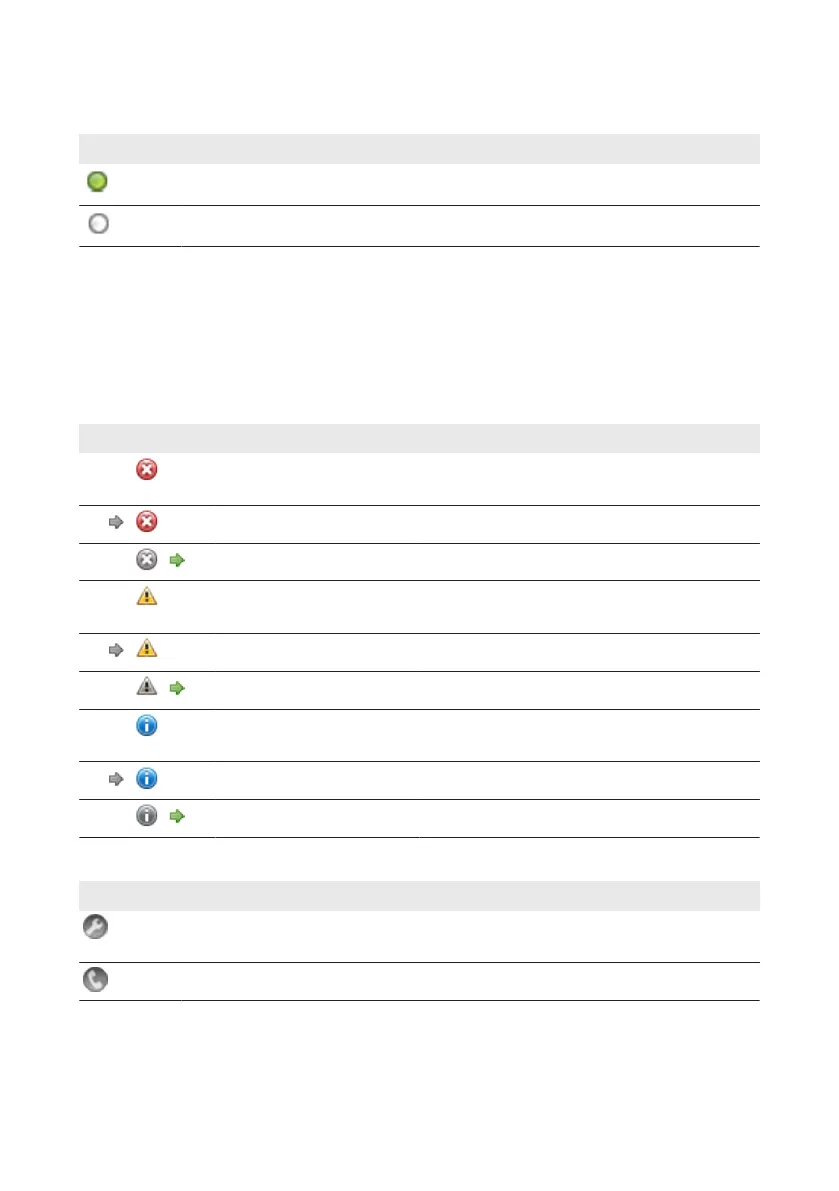Screen dimensions: 839x1191
Task: Click the gray telephone handset icon
Action: pyautogui.click(x=95, y=980)
